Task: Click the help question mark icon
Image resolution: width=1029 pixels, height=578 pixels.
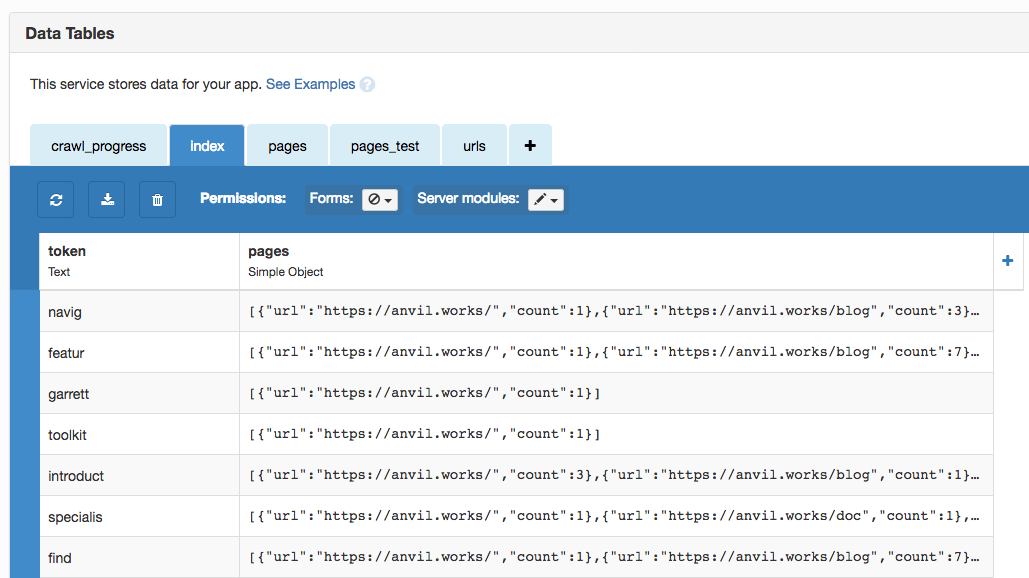Action: pos(367,85)
